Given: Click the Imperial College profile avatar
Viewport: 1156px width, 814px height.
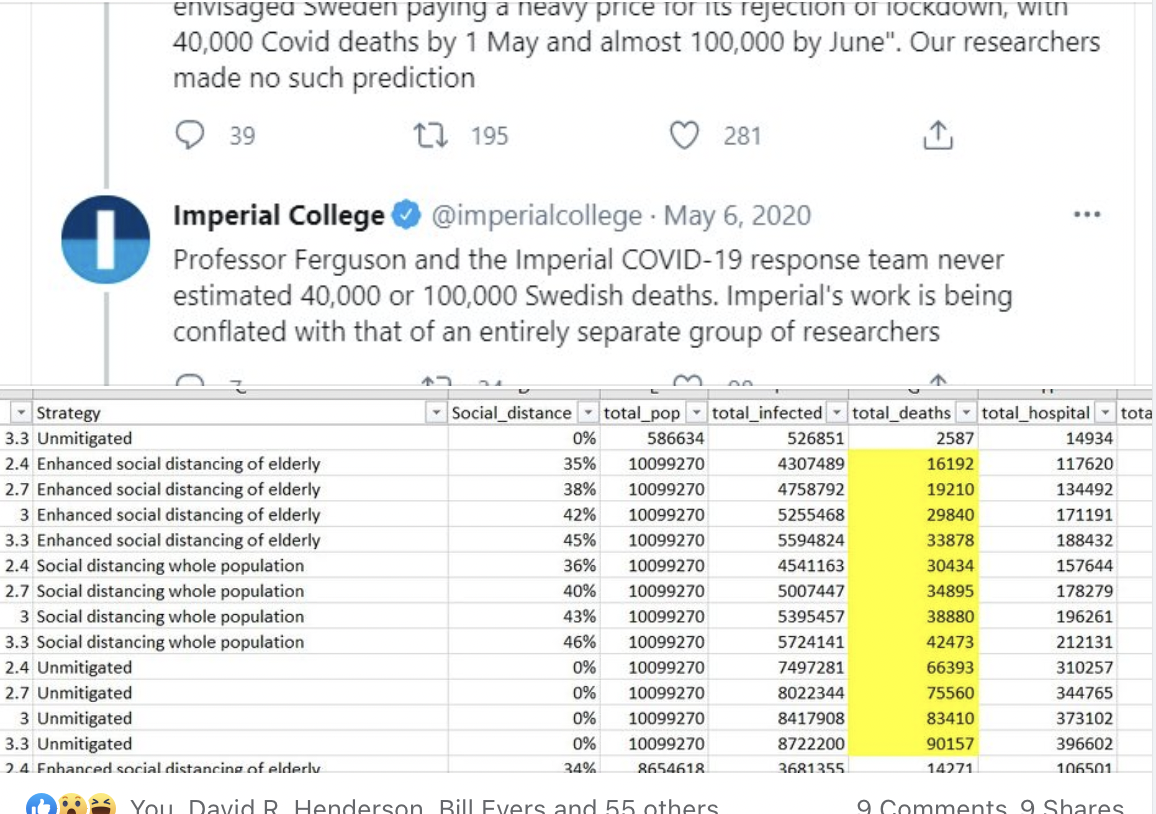Looking at the screenshot, I should pyautogui.click(x=106, y=240).
